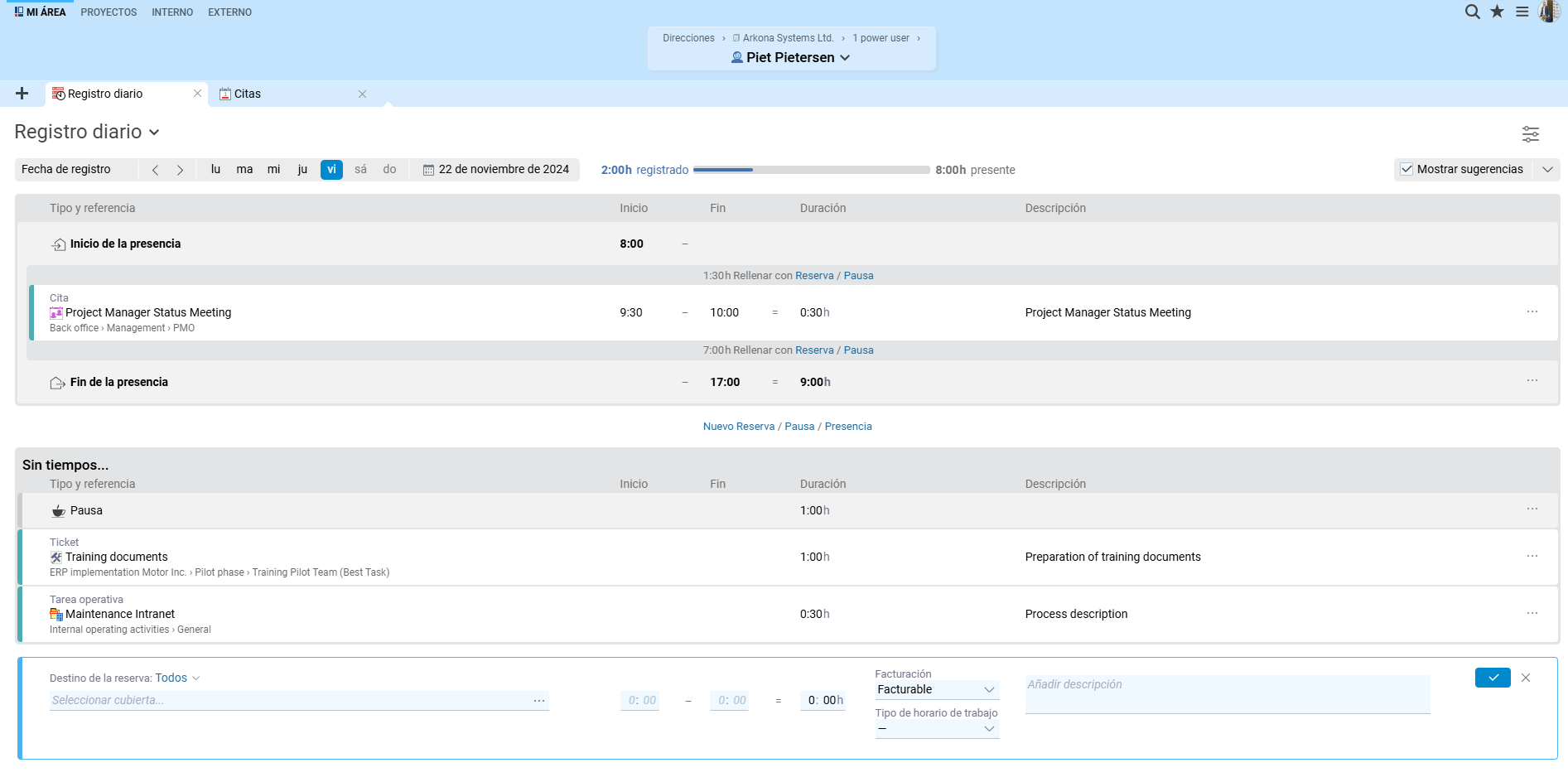Open EXTERNO menu
The width and height of the screenshot is (1568, 782).
pyautogui.click(x=229, y=12)
